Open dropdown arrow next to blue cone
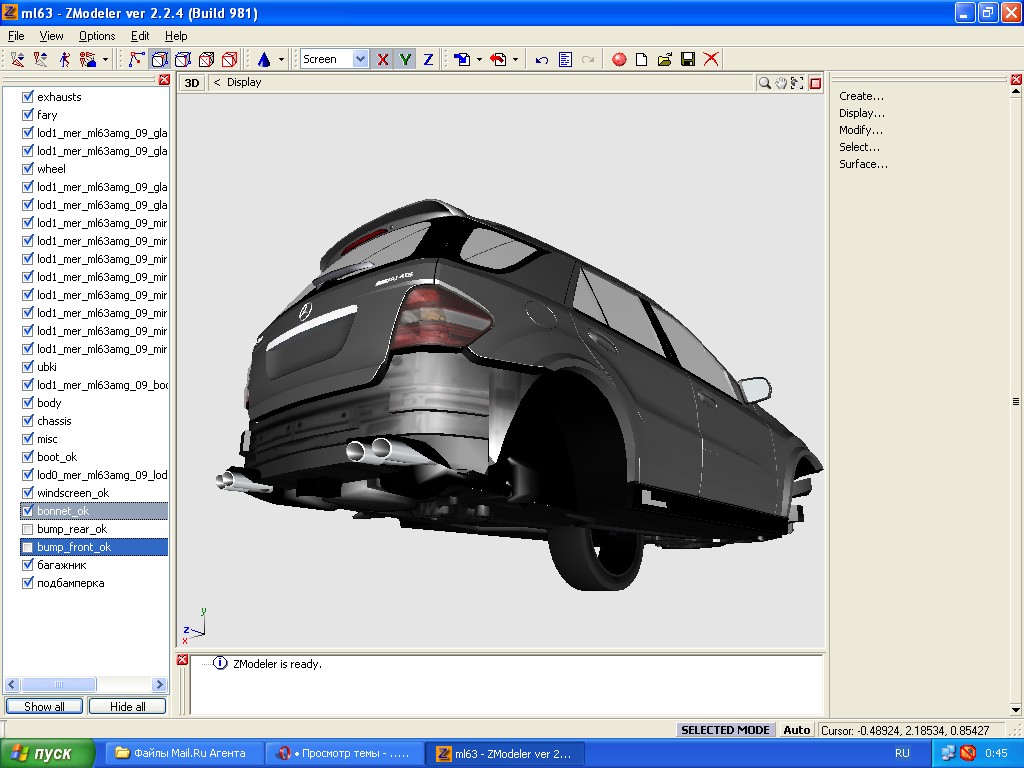Viewport: 1024px width, 768px height. point(281,59)
